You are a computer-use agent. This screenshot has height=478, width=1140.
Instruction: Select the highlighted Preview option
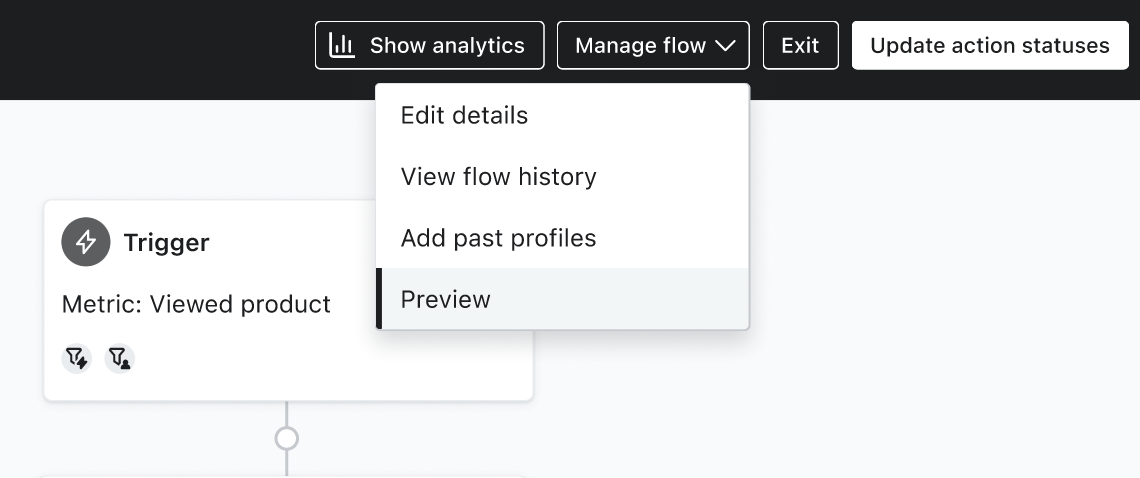coord(446,299)
